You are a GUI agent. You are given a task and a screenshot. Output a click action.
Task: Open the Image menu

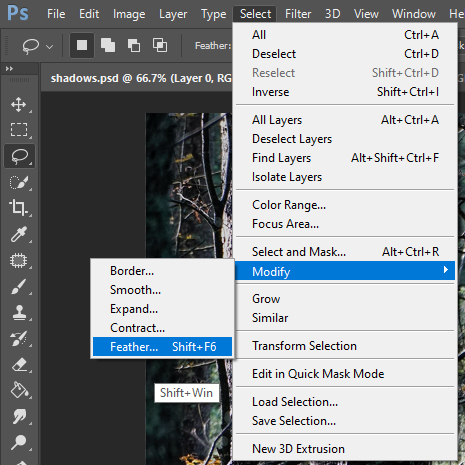tap(129, 14)
